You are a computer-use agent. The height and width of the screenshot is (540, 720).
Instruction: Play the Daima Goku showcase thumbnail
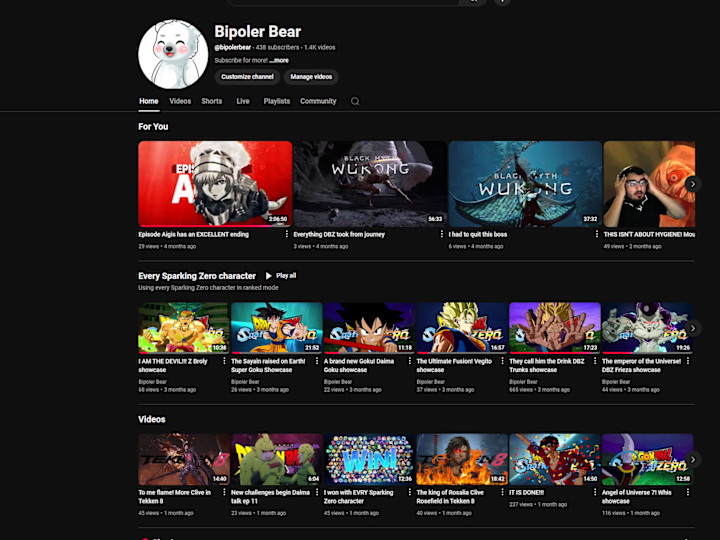(369, 328)
